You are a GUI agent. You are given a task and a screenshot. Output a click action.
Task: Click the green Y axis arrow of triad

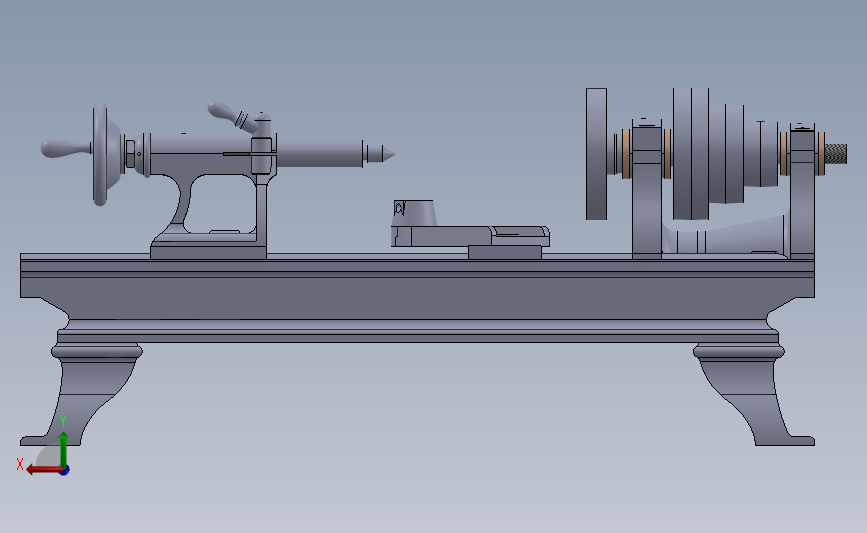tap(63, 449)
